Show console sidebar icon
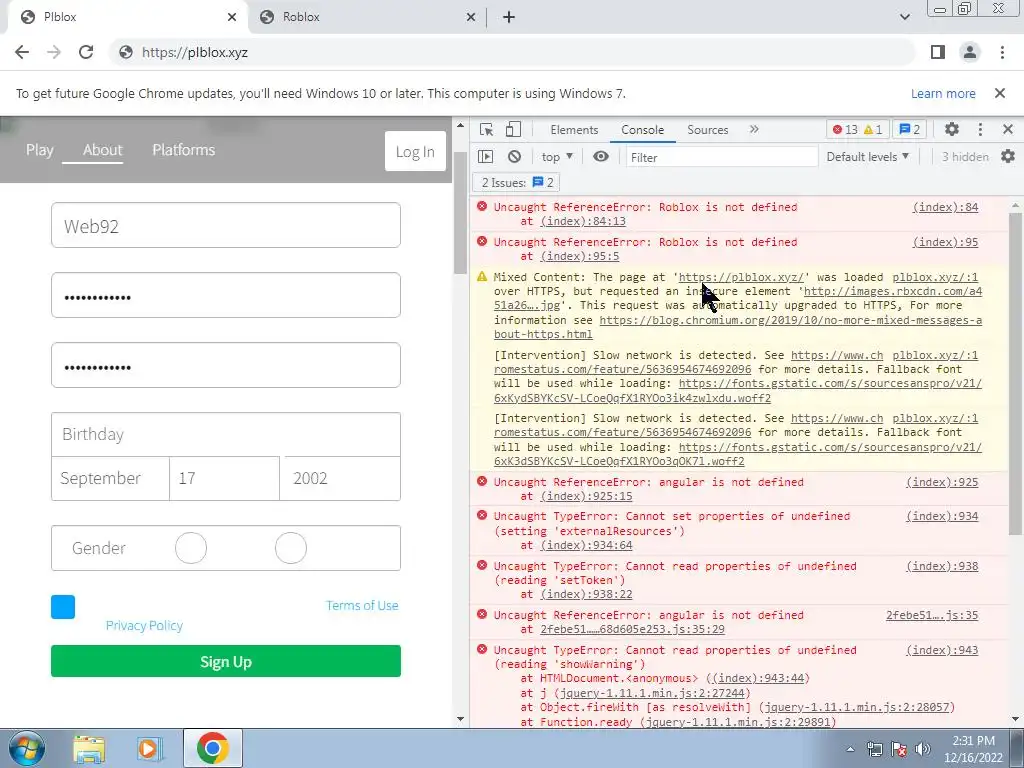The width and height of the screenshot is (1024, 768). (486, 157)
